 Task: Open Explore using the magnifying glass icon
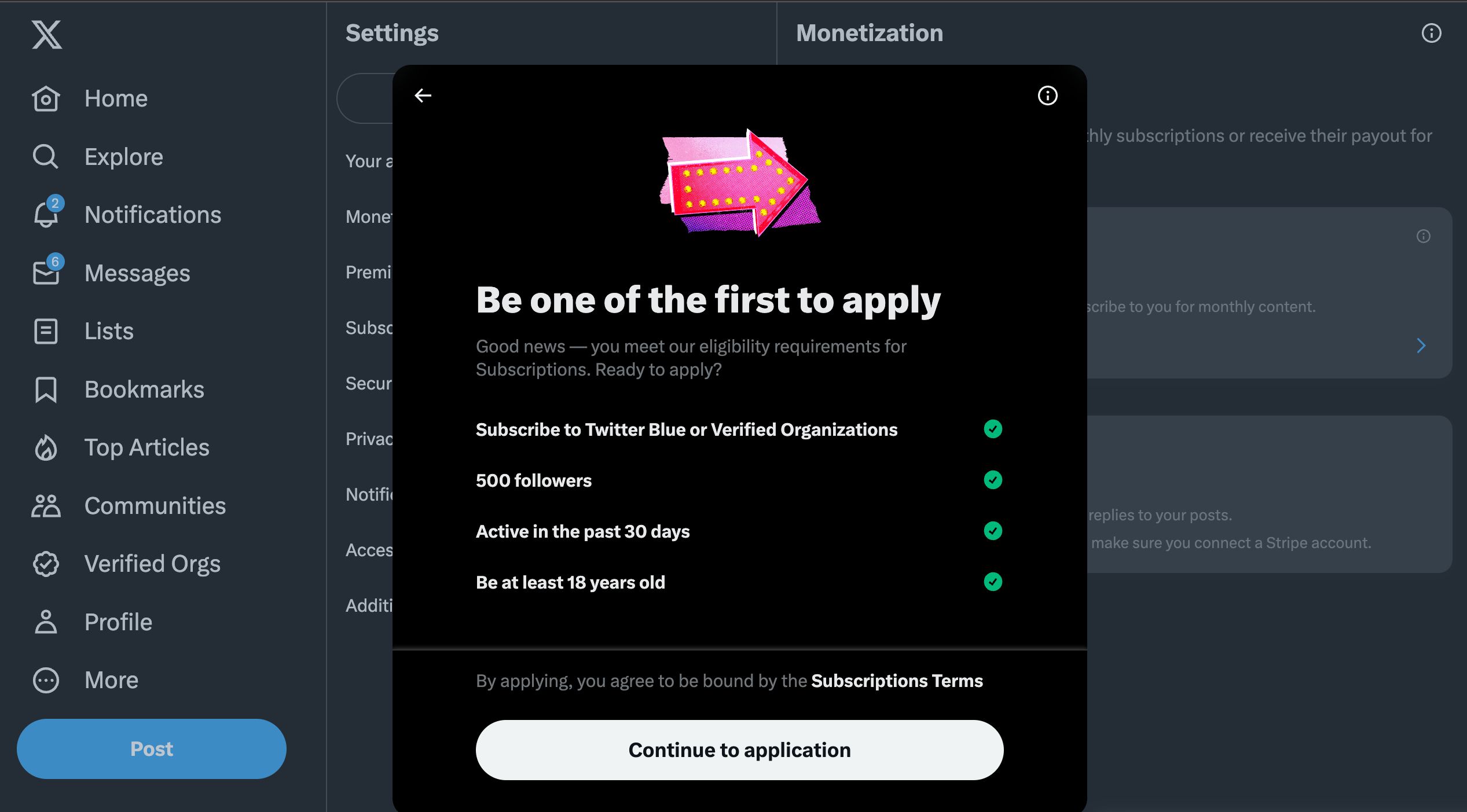click(x=46, y=156)
